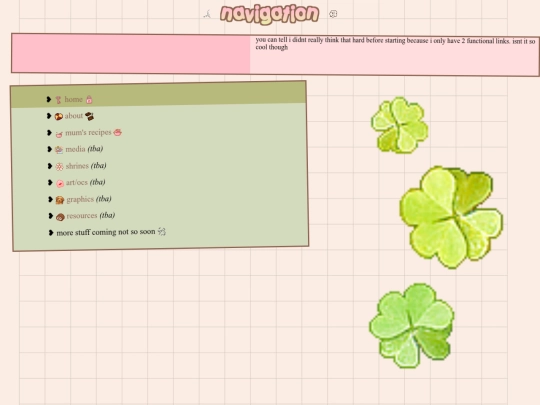Open mum's recipes link
This screenshot has width=540, height=405.
click(x=88, y=133)
